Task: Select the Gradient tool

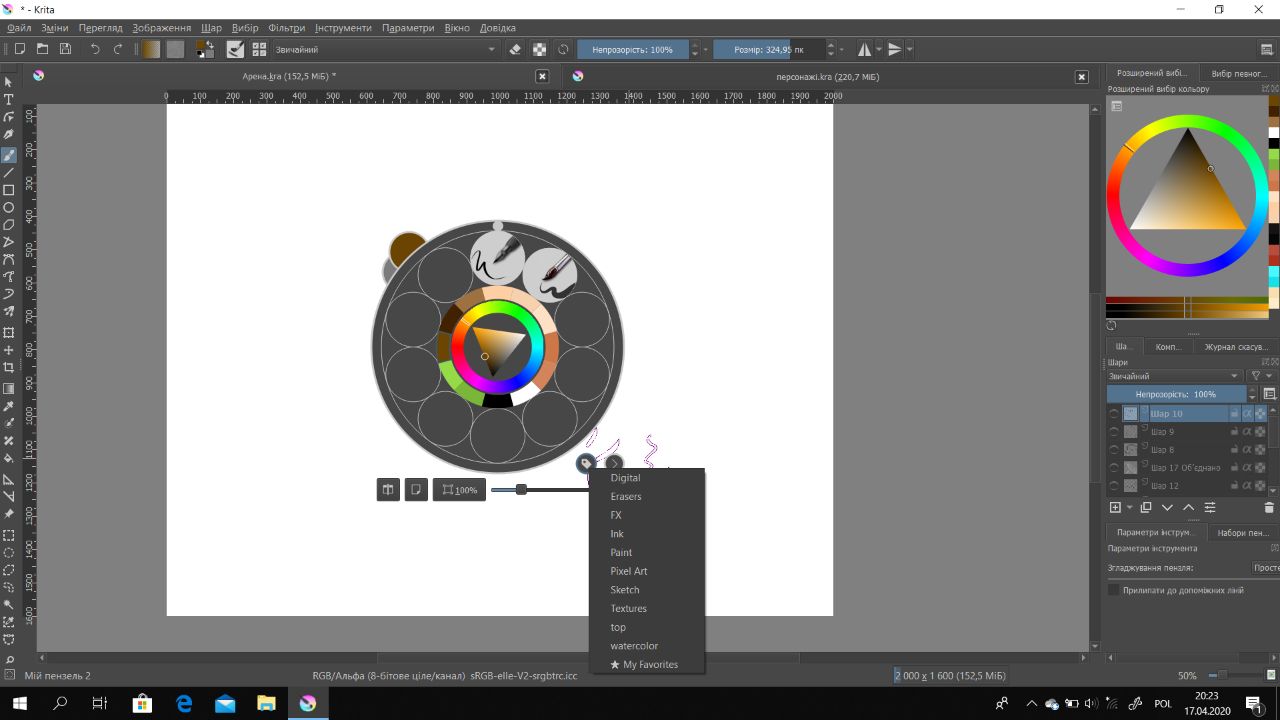Action: 9,388
